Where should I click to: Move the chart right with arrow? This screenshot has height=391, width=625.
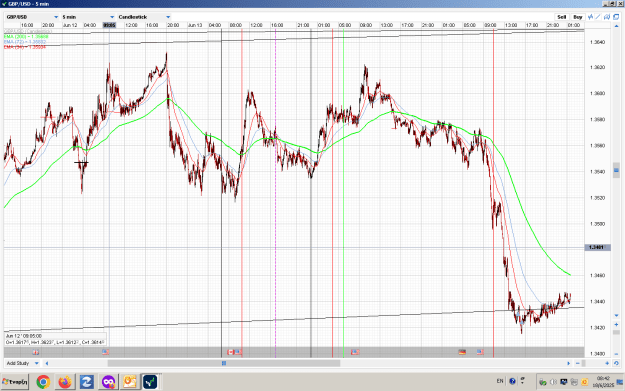pos(568,363)
